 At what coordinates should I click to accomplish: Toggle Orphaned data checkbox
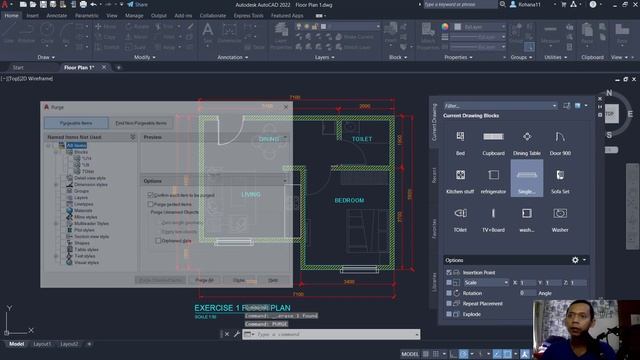pos(158,241)
